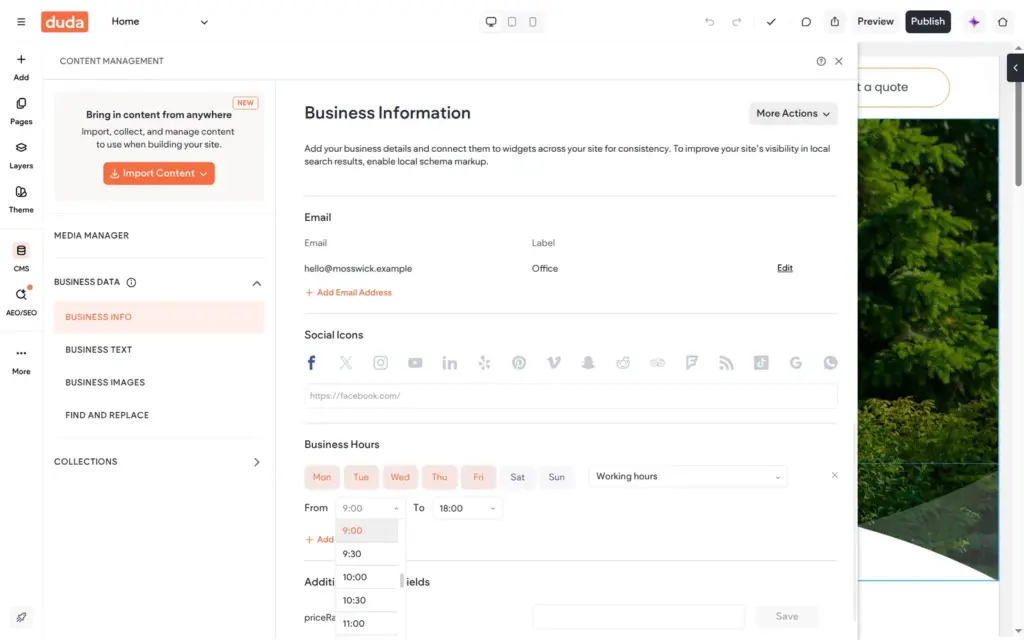
Task: Select the Instagram social icon
Action: coord(380,362)
